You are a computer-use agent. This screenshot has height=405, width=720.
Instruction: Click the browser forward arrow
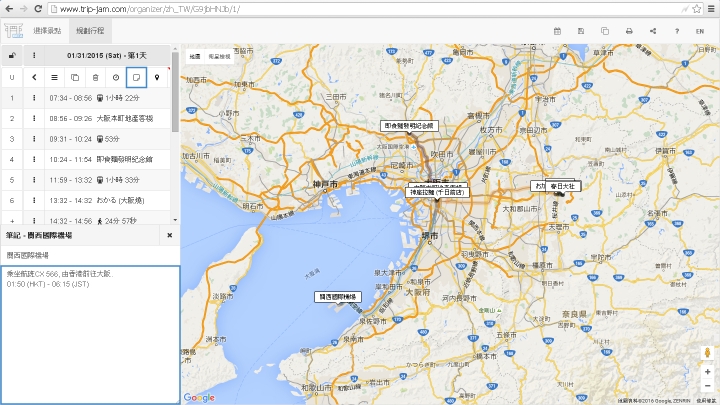point(23,9)
